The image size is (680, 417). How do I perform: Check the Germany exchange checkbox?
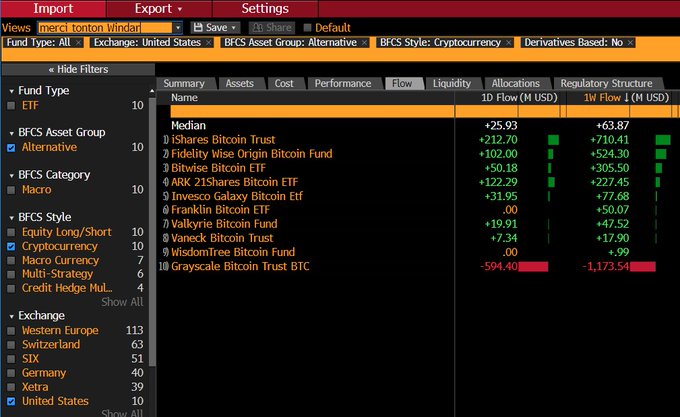(11, 373)
